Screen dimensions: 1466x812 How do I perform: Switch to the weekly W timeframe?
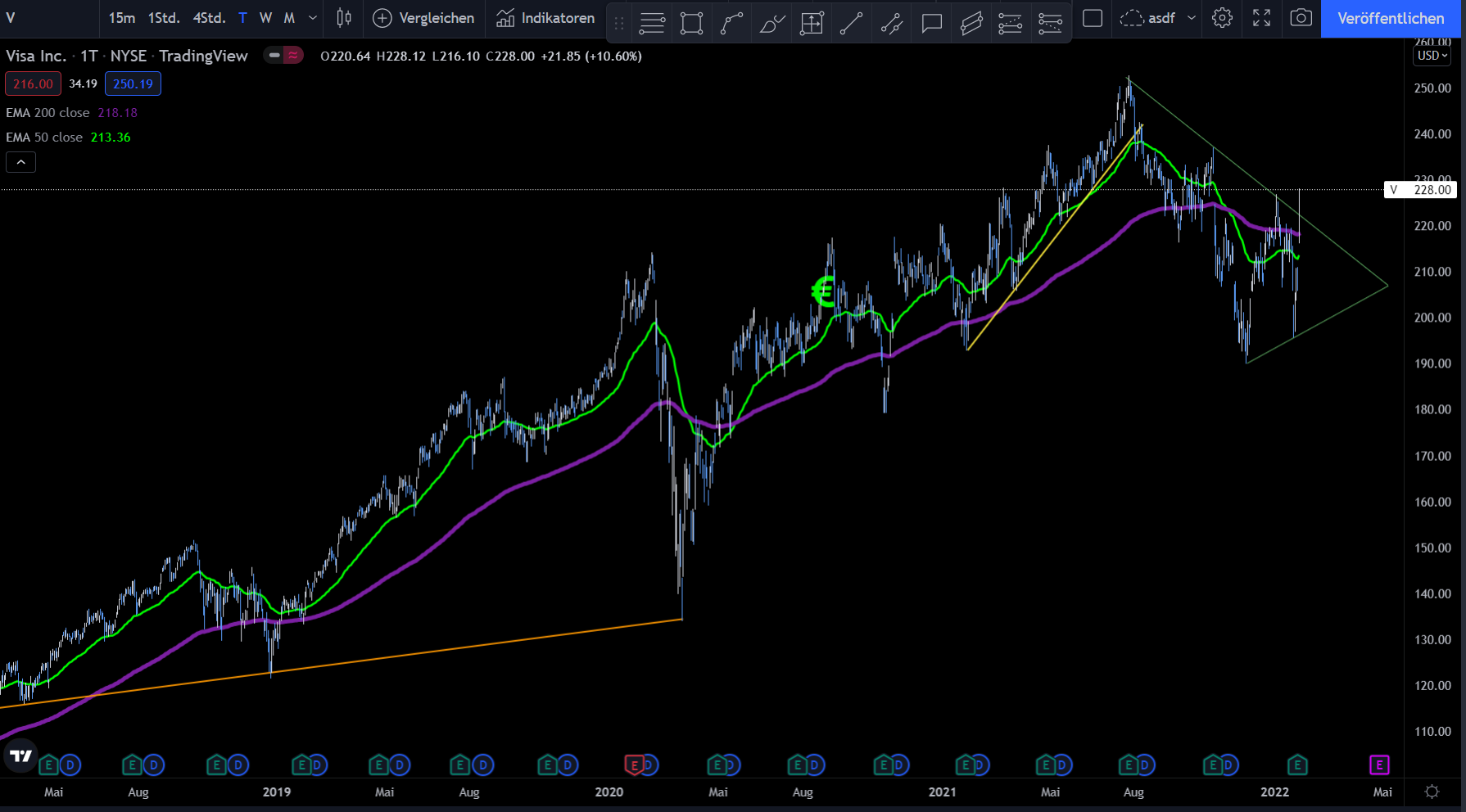265,18
